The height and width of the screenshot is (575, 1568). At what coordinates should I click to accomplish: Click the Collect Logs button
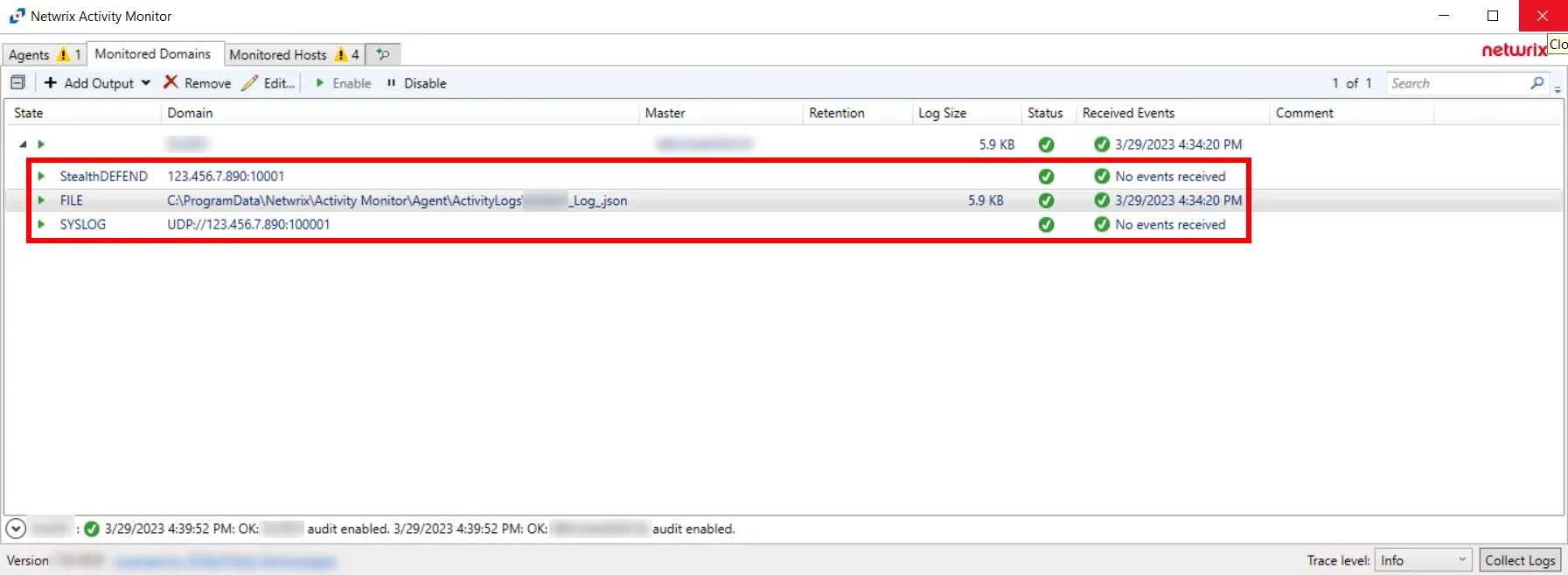click(1520, 560)
